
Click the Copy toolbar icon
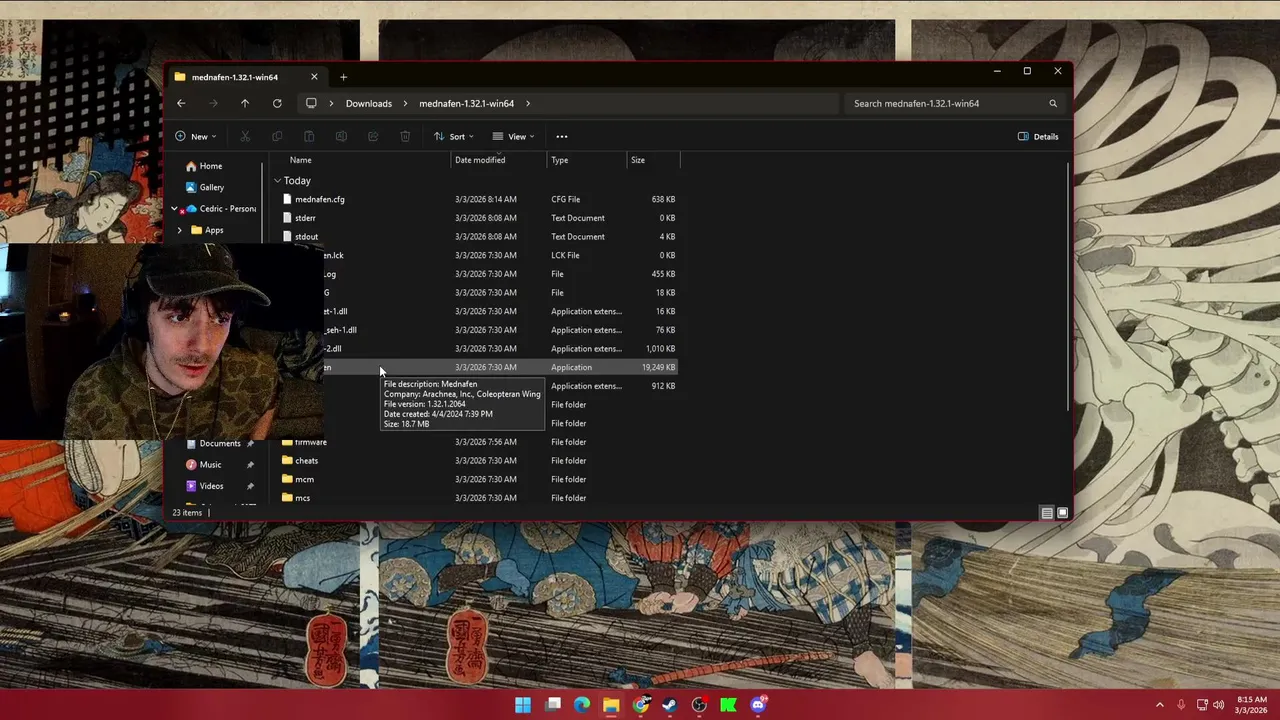(x=277, y=136)
